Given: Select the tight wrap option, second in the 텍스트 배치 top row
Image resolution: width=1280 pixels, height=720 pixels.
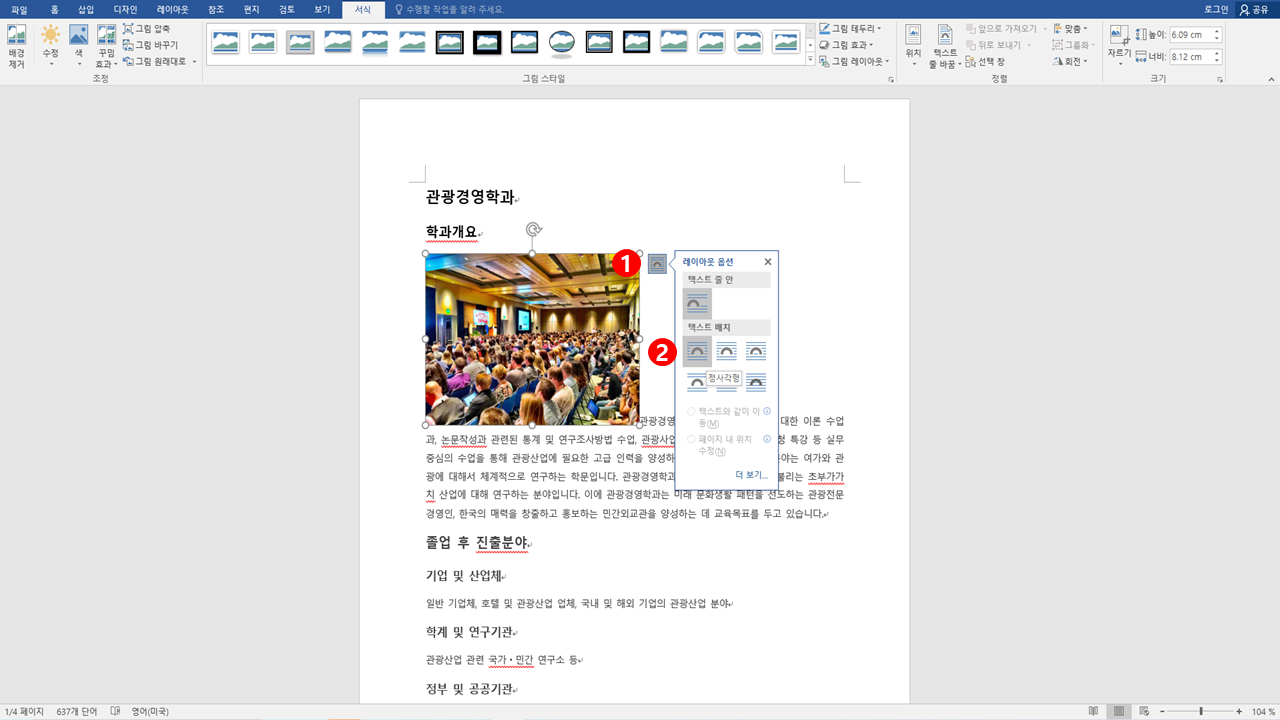Looking at the screenshot, I should 727,351.
